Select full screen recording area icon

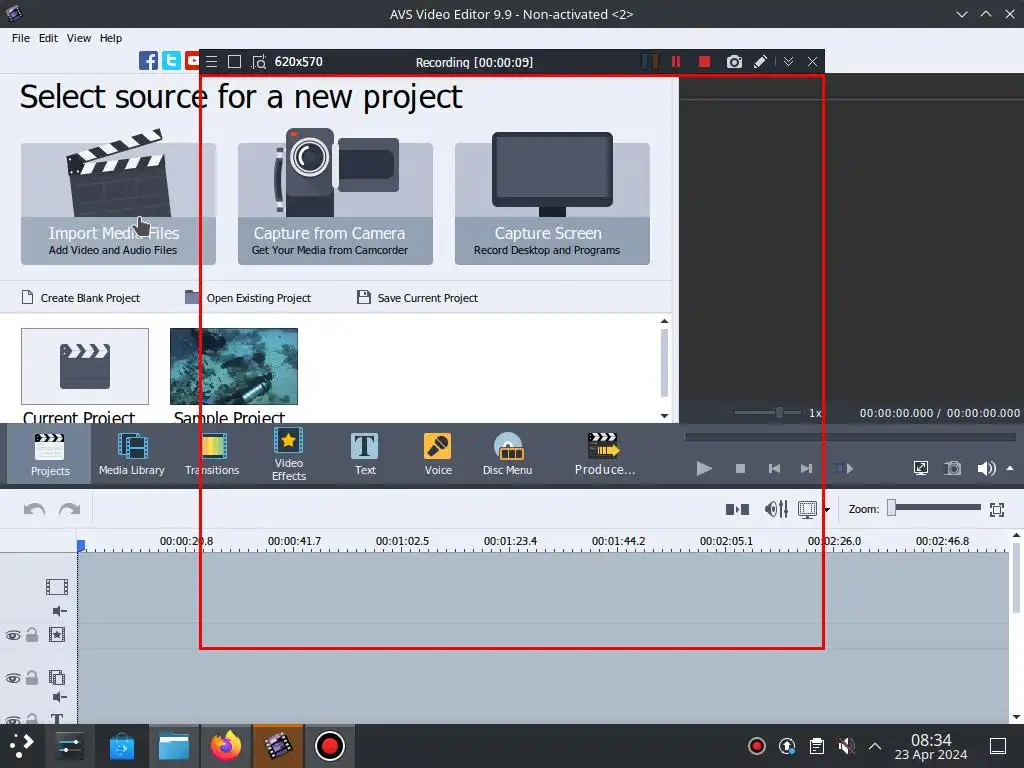click(234, 62)
